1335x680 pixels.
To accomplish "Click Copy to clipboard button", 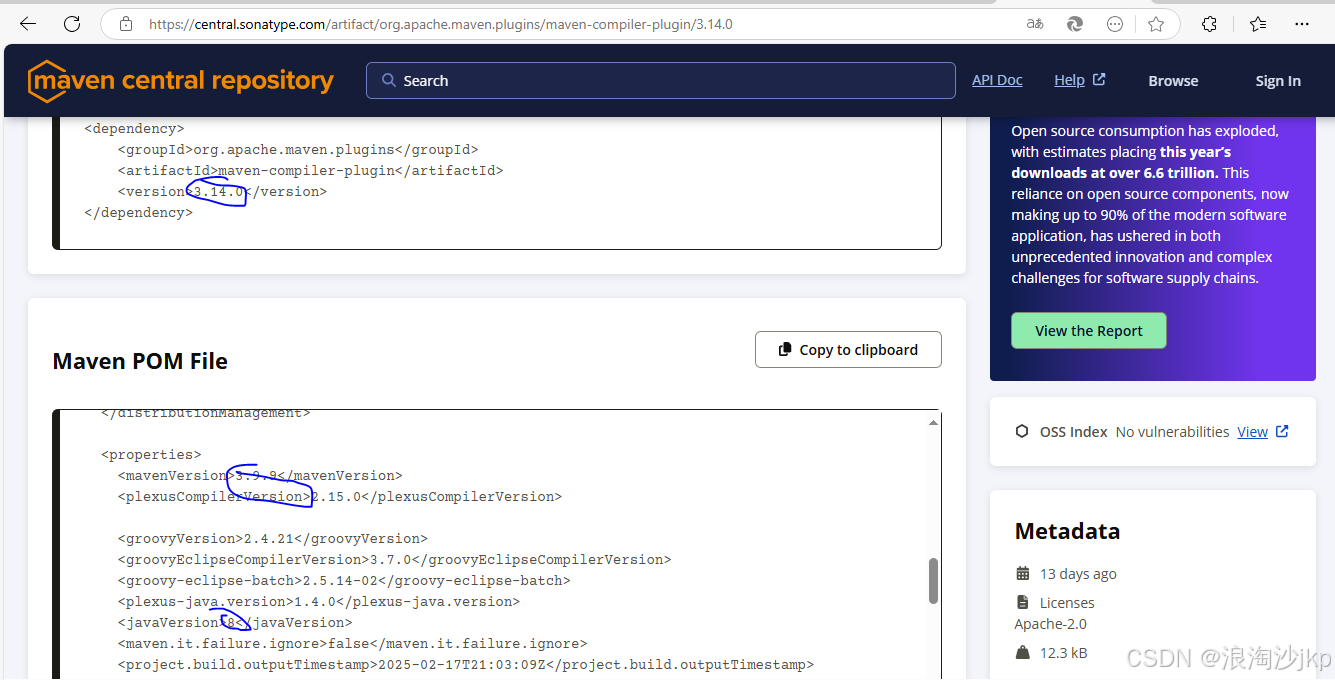I will click(x=848, y=350).
